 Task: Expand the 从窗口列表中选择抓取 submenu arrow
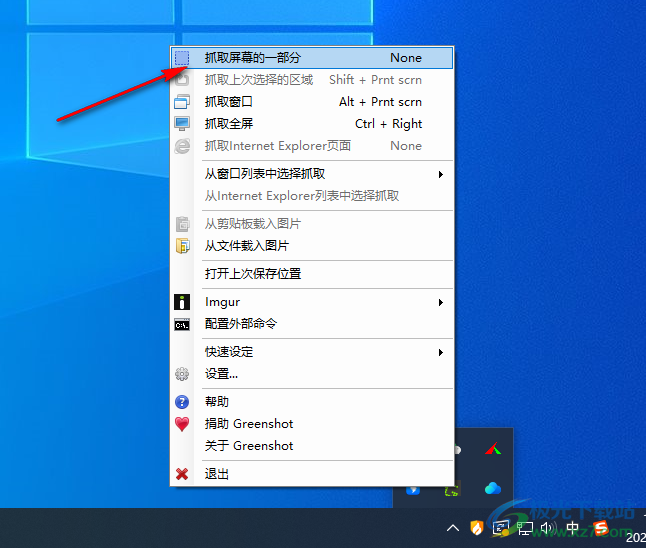tap(441, 174)
